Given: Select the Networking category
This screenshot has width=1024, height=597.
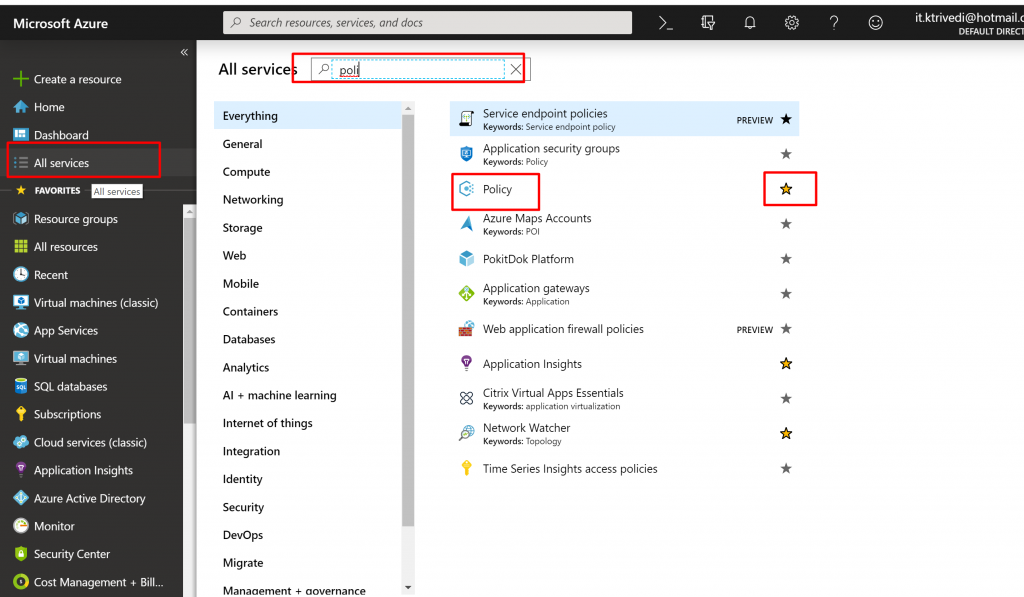Looking at the screenshot, I should coord(253,200).
